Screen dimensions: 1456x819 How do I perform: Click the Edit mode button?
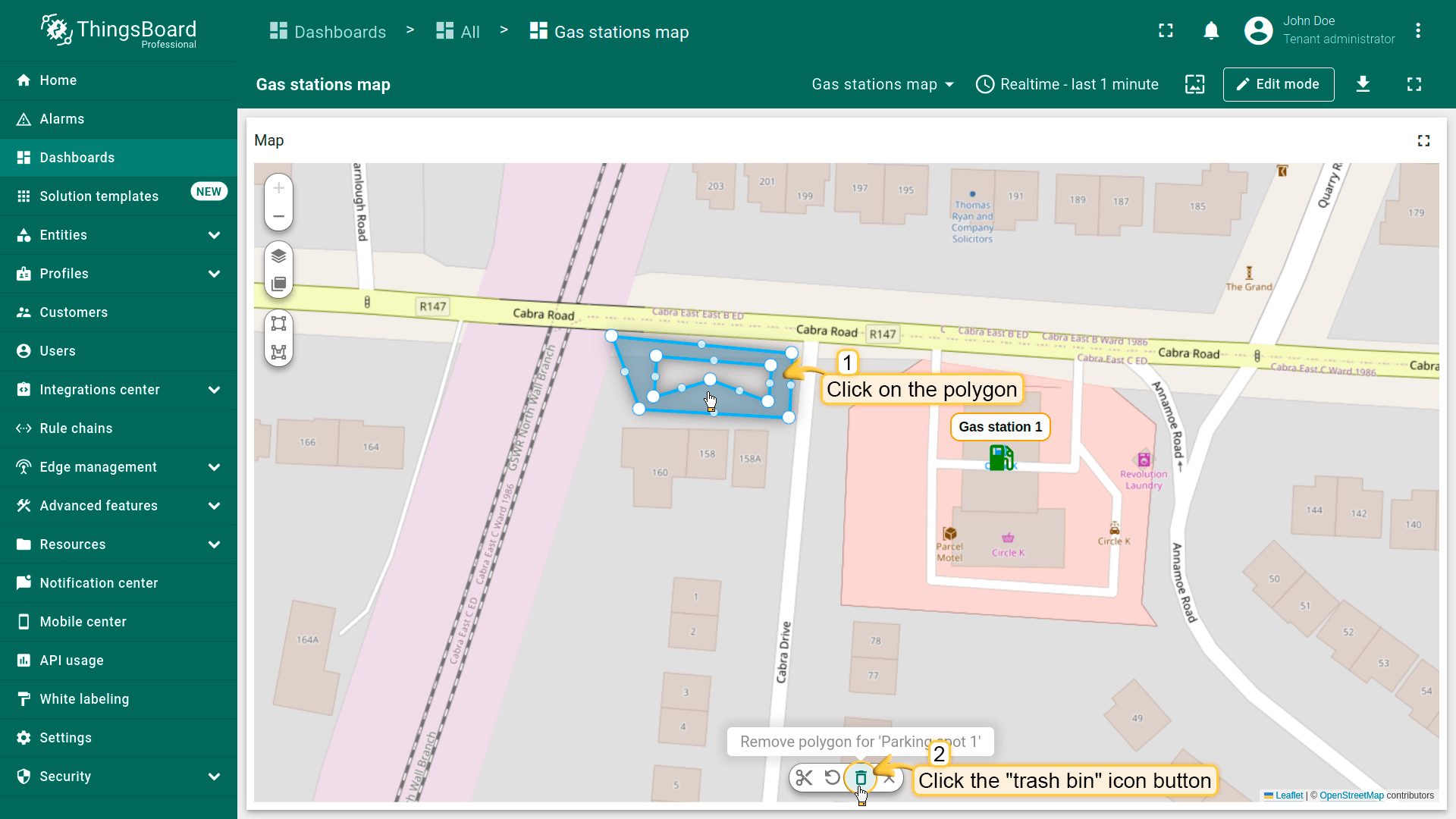(1278, 84)
